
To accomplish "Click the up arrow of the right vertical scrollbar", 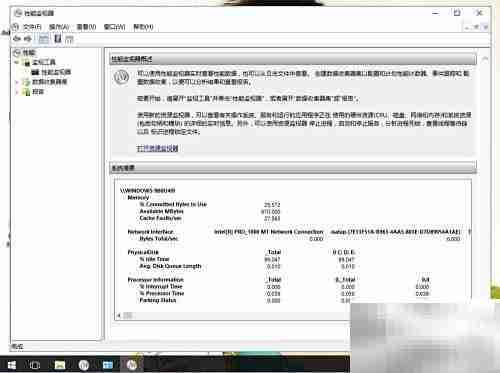I will tap(485, 59).
